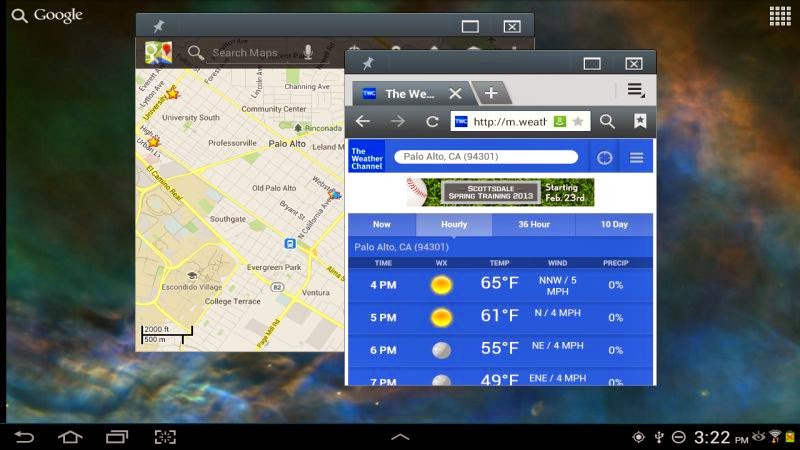Tap the battery status icon

click(790, 437)
